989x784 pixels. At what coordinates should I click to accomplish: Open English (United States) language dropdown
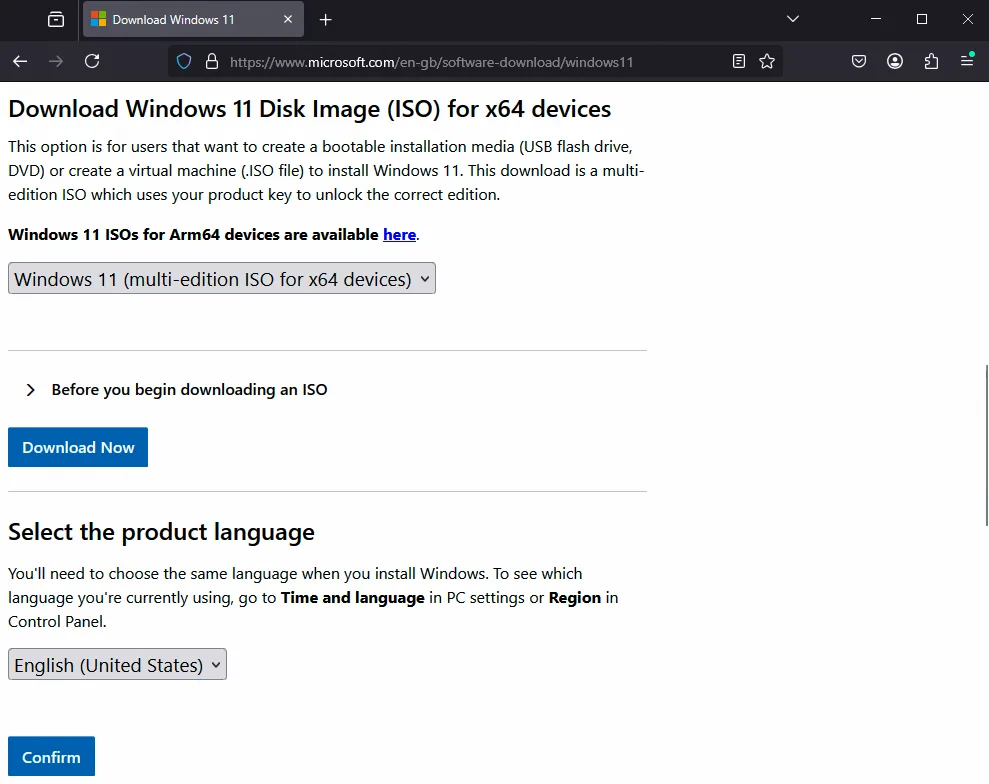click(117, 664)
